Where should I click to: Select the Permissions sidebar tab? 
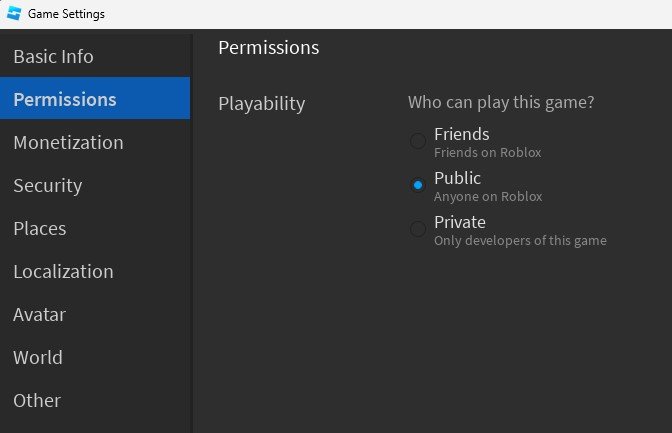tap(65, 100)
